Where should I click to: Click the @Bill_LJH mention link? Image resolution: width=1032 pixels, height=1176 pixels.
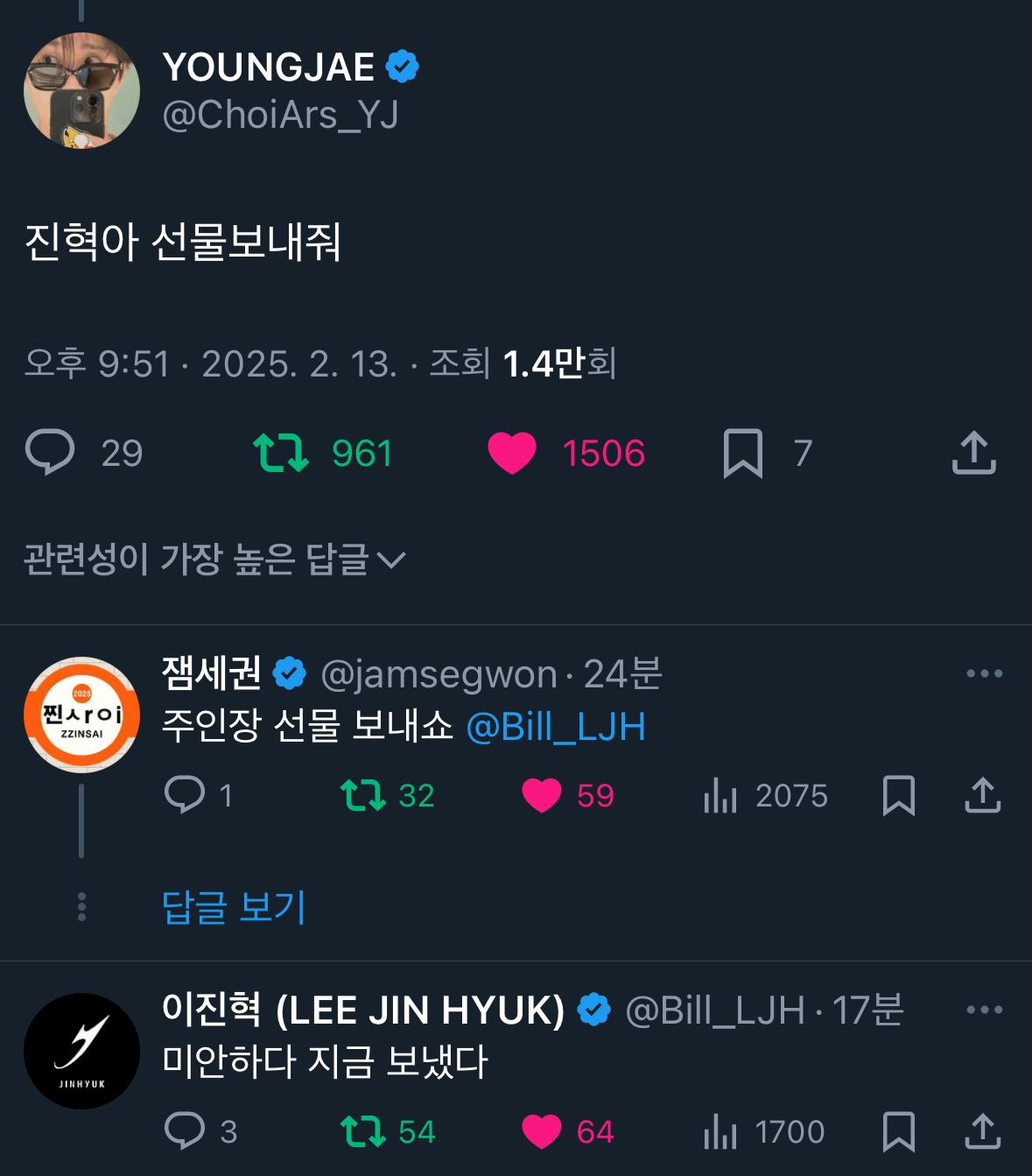click(556, 727)
